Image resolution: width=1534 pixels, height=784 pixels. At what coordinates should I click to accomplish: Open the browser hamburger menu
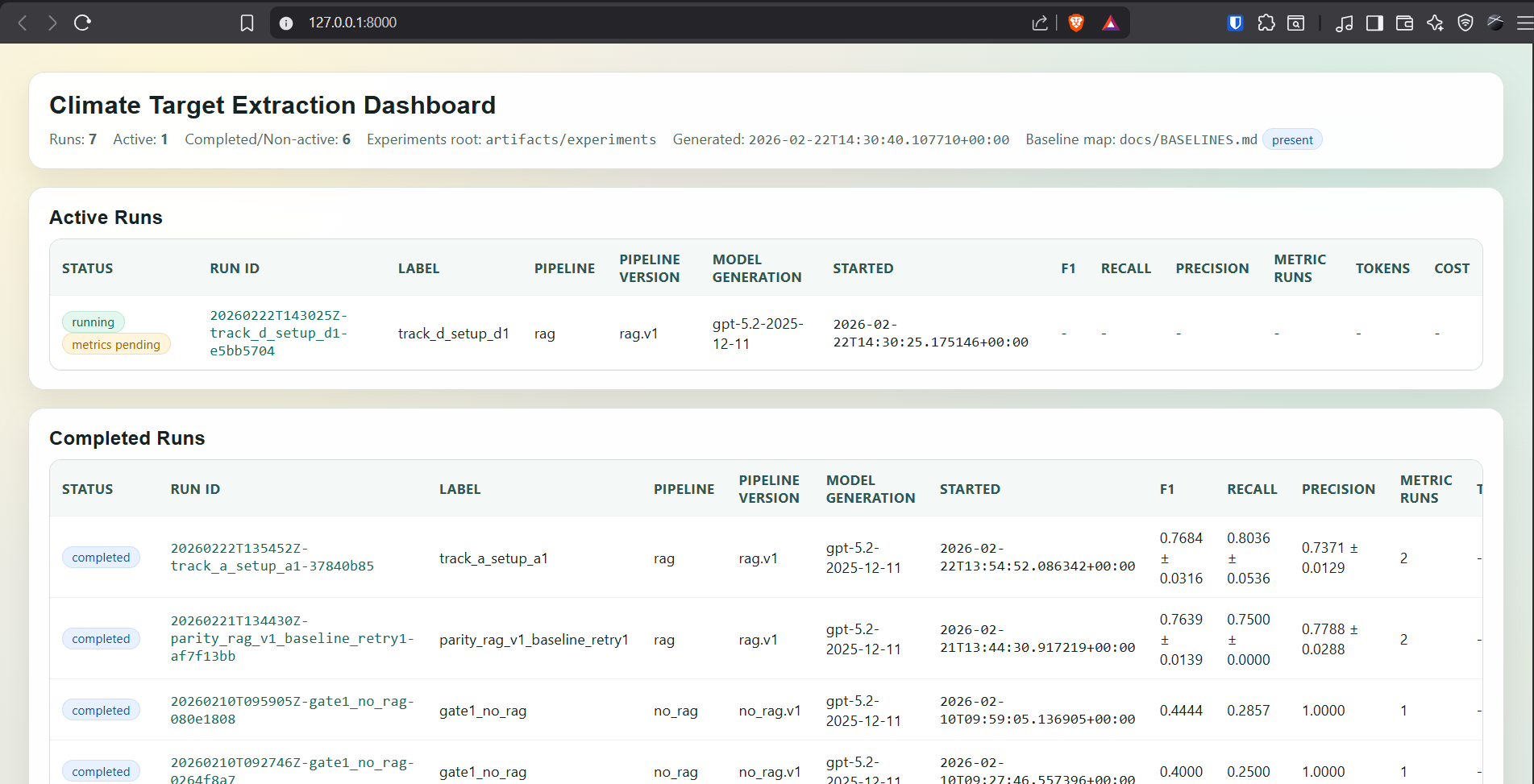coord(1524,23)
